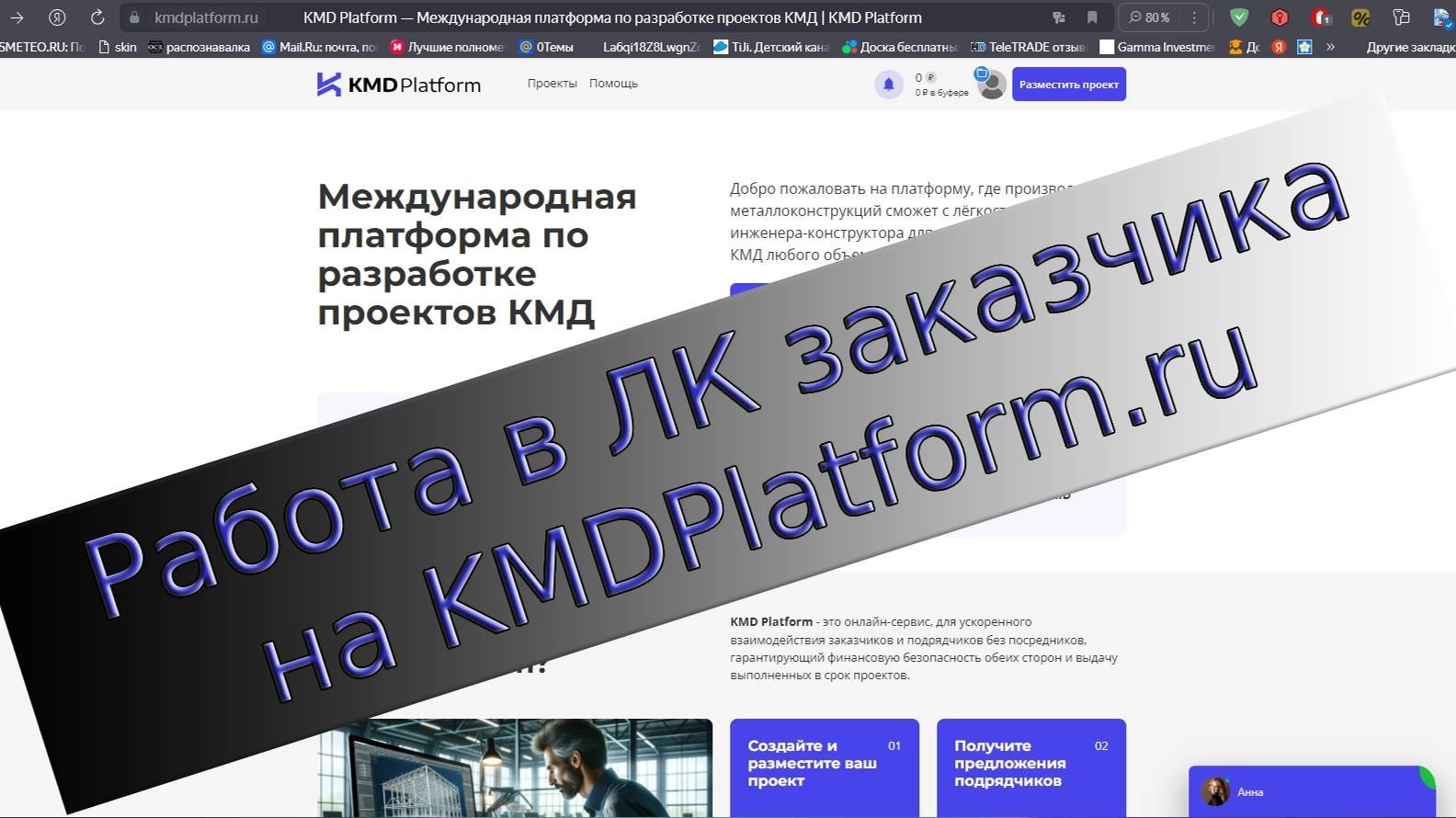Open the Анна chat widget
This screenshot has width=1456, height=818.
pos(1312,791)
